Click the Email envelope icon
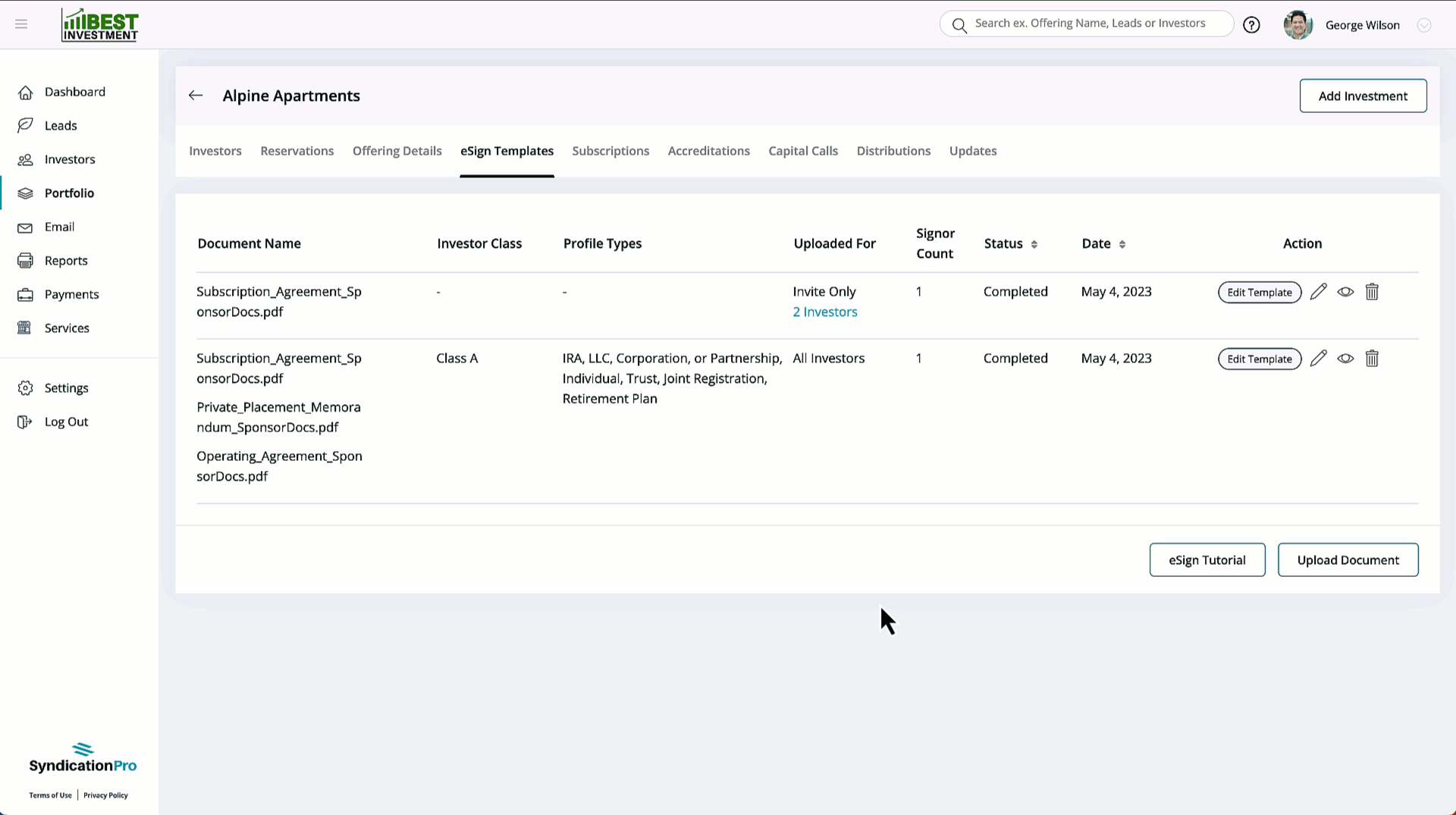The image size is (1456, 815). click(x=25, y=227)
